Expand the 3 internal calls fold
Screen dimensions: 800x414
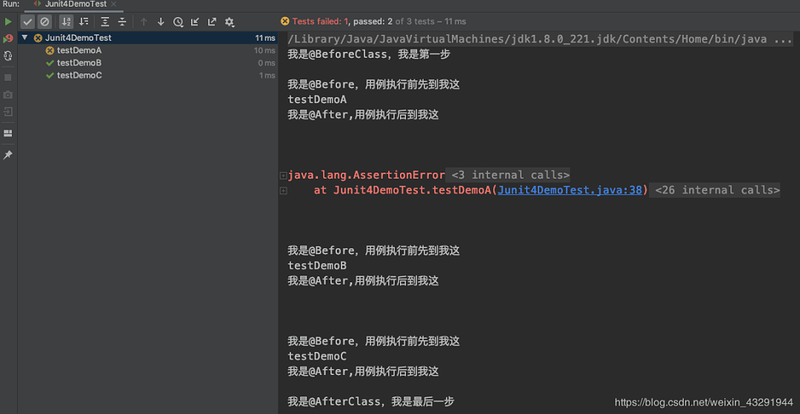510,174
